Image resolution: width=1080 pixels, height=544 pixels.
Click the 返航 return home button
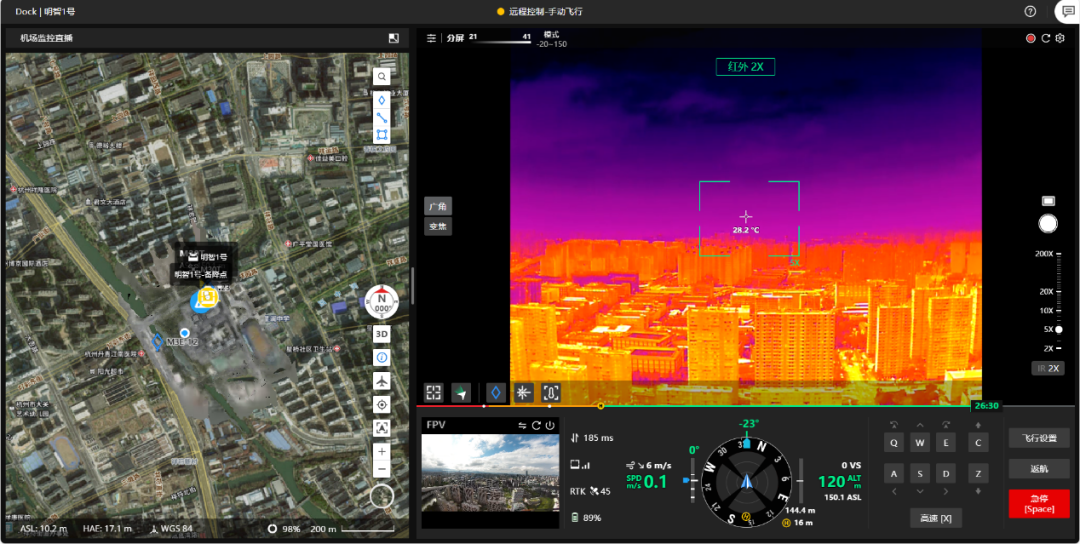(x=1039, y=468)
